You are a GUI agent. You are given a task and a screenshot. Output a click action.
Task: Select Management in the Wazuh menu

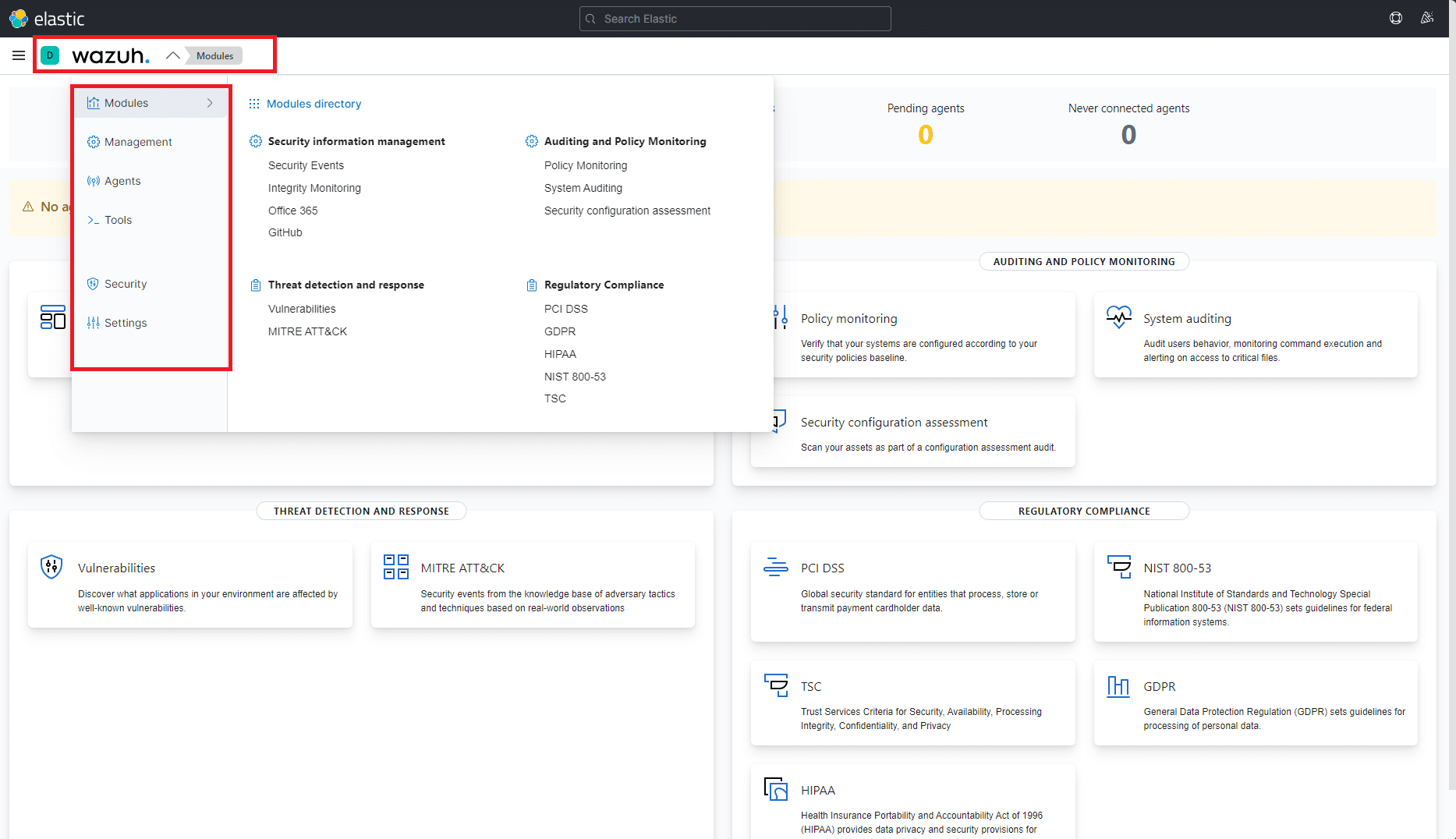(x=138, y=142)
